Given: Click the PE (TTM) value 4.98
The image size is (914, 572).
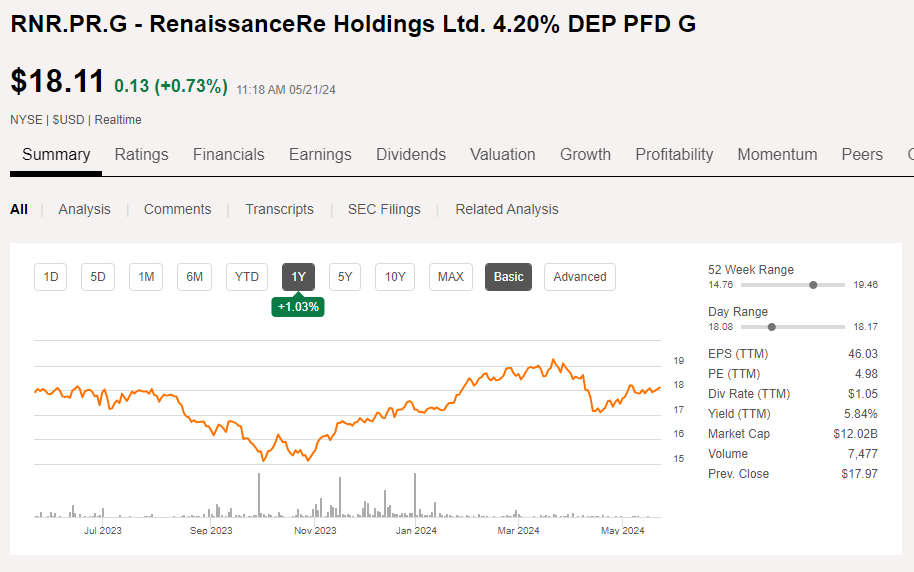Looking at the screenshot, I should pyautogui.click(x=867, y=374).
